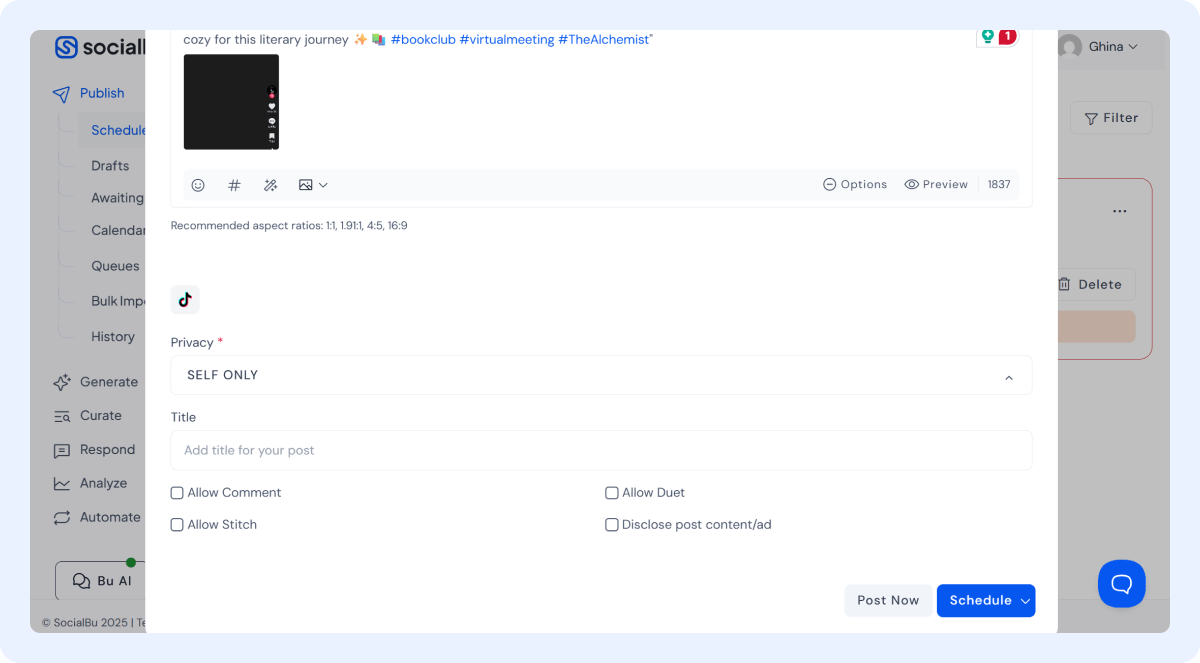
Task: Click the AI magic wand icon
Action: click(270, 185)
